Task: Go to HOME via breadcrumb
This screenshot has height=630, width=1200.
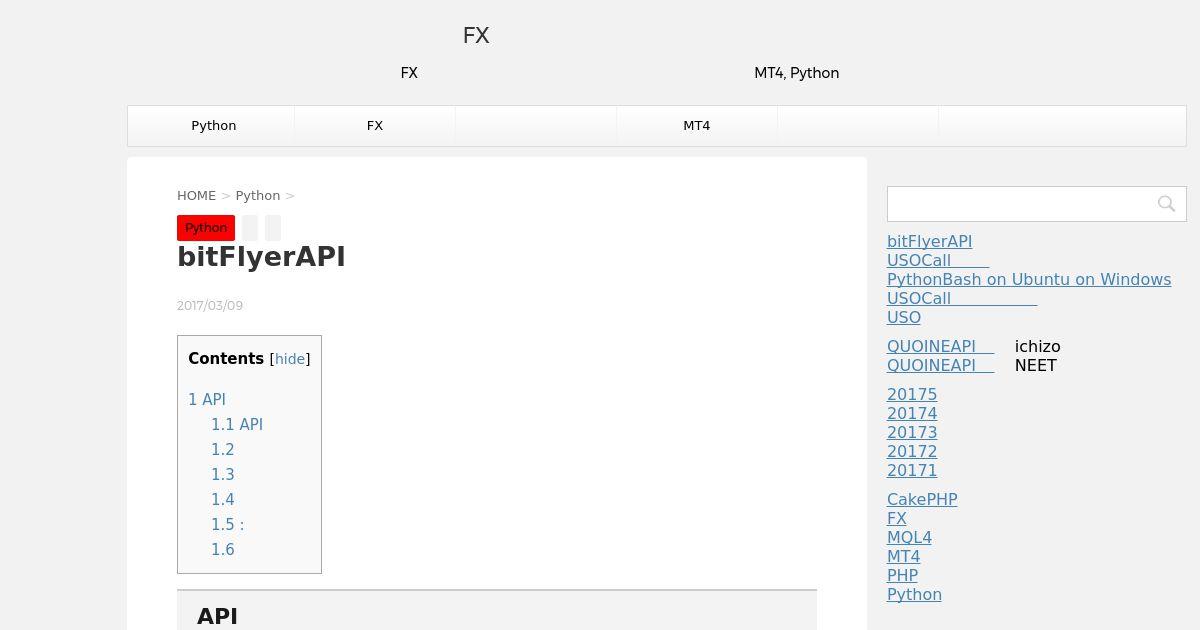Action: tap(196, 196)
